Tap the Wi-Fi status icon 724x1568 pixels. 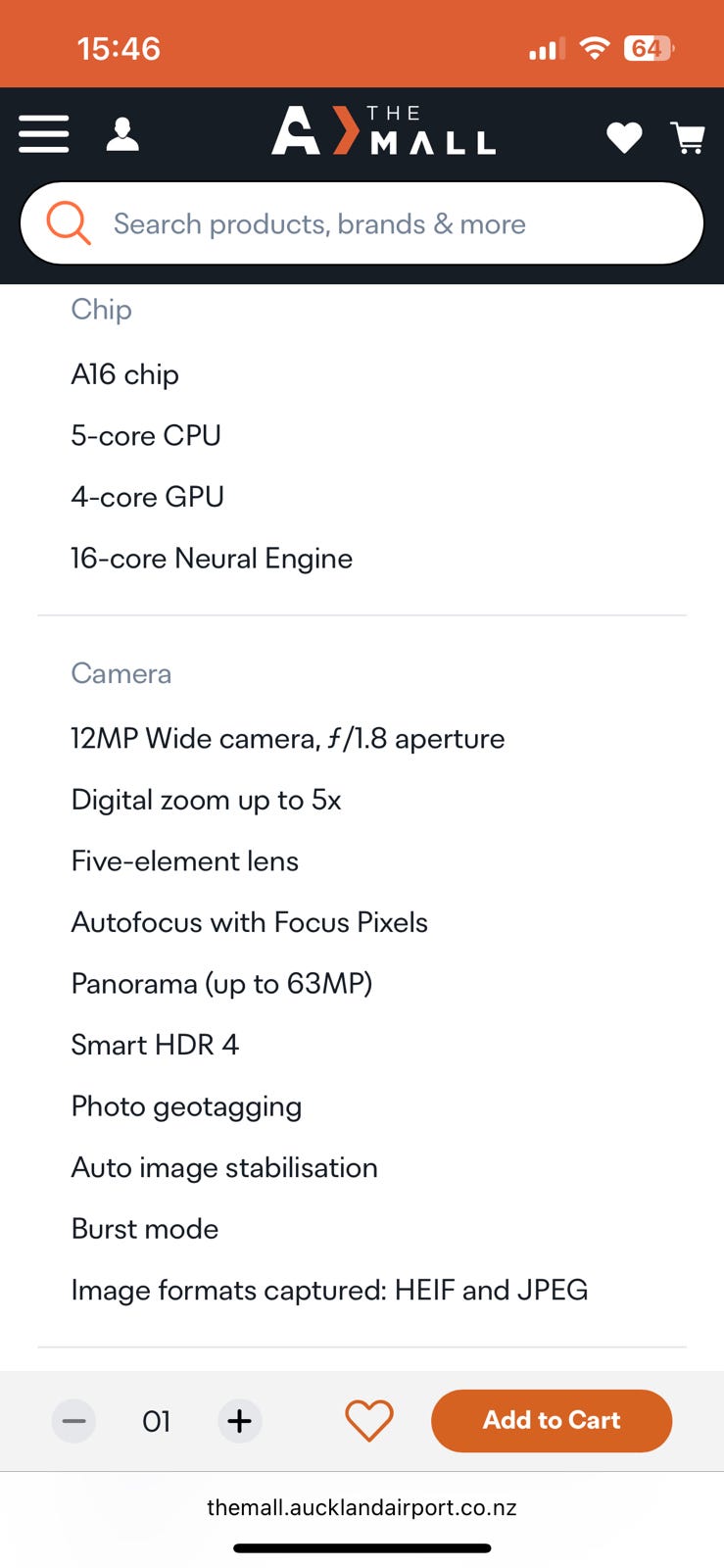point(594,48)
